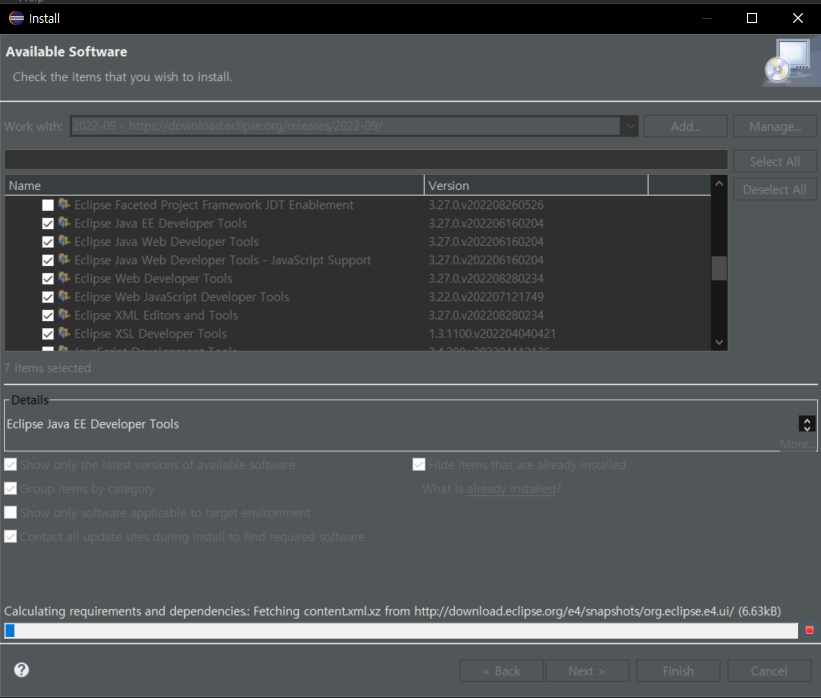Image resolution: width=821 pixels, height=698 pixels.
Task: Toggle Show only the latest versions checkbox
Action: click(10, 464)
